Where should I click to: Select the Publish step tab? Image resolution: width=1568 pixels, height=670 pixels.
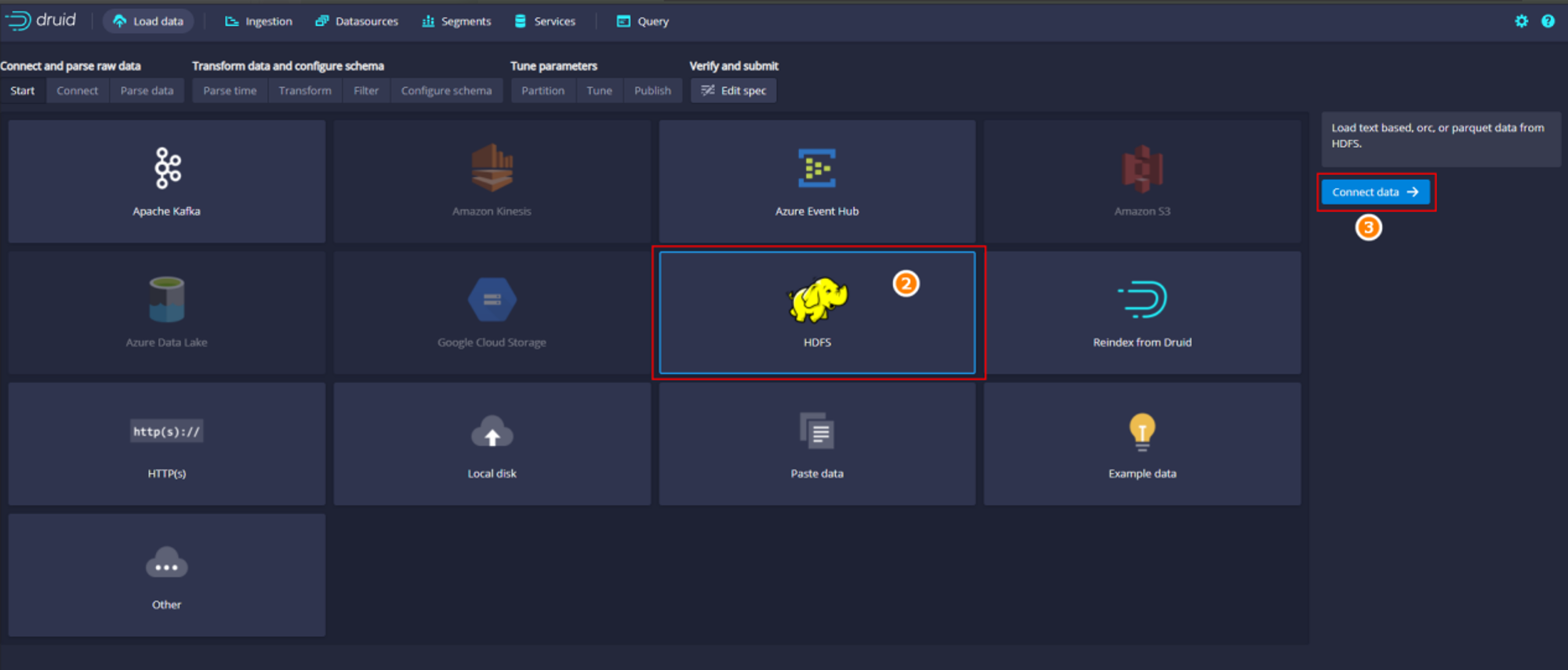click(653, 90)
